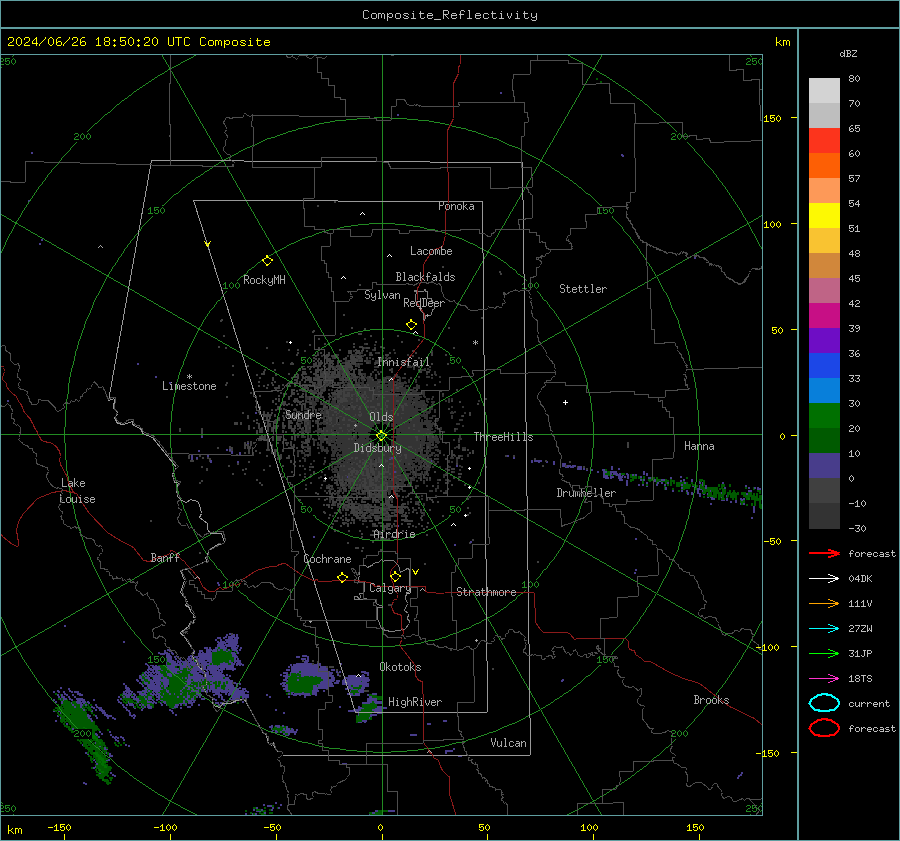Image resolution: width=900 pixels, height=841 pixels.
Task: Select the Sylvan label
Action: tap(382, 295)
